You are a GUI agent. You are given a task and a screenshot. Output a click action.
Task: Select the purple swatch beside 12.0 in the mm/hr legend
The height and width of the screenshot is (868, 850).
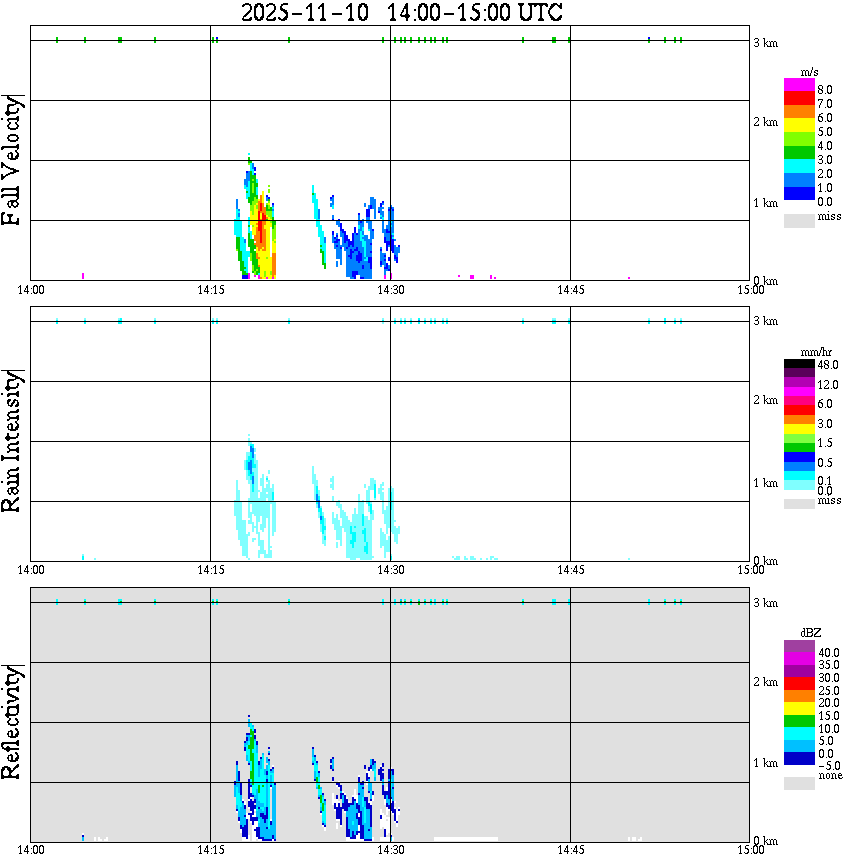tap(799, 383)
